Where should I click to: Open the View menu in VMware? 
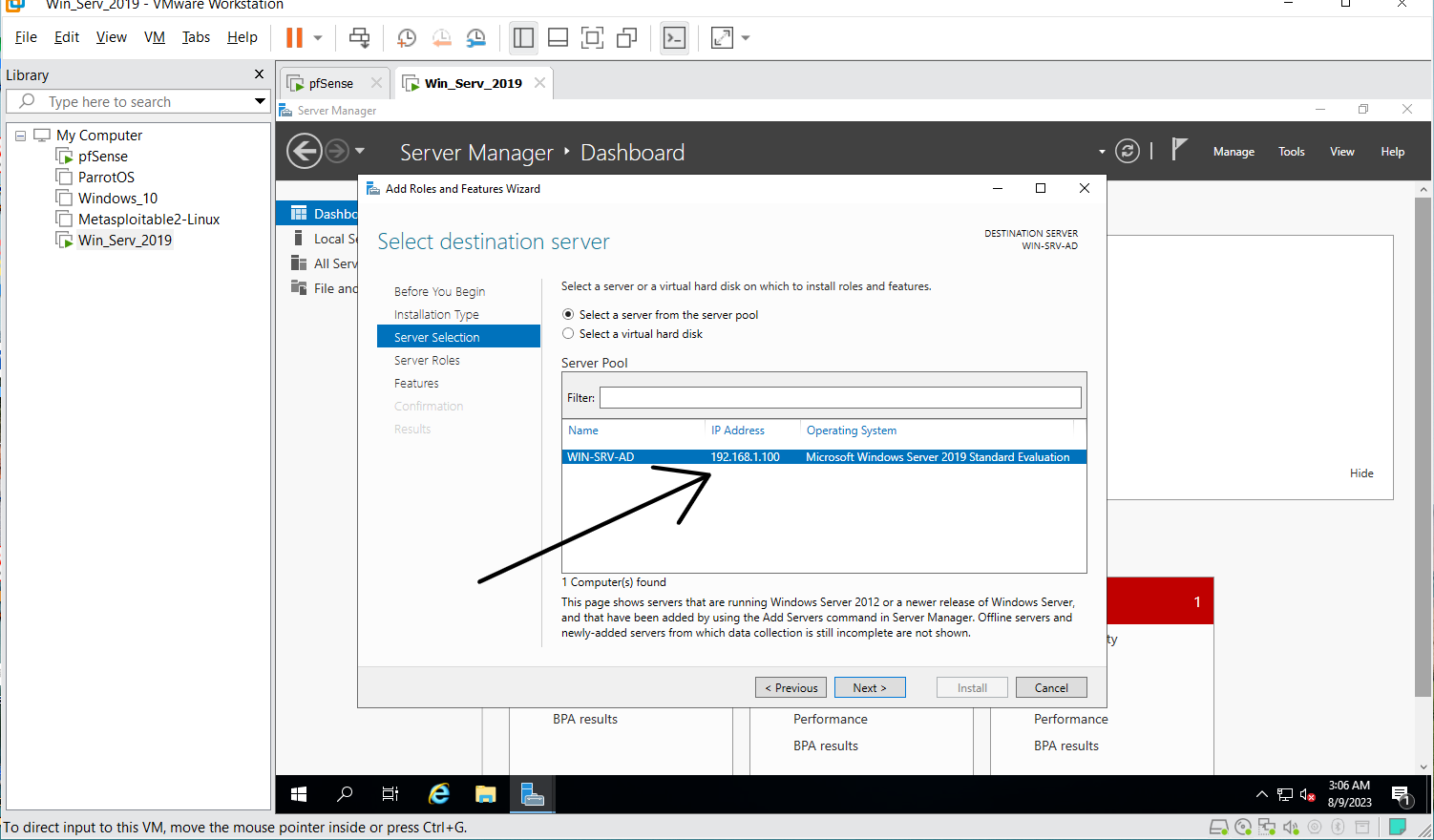click(111, 37)
